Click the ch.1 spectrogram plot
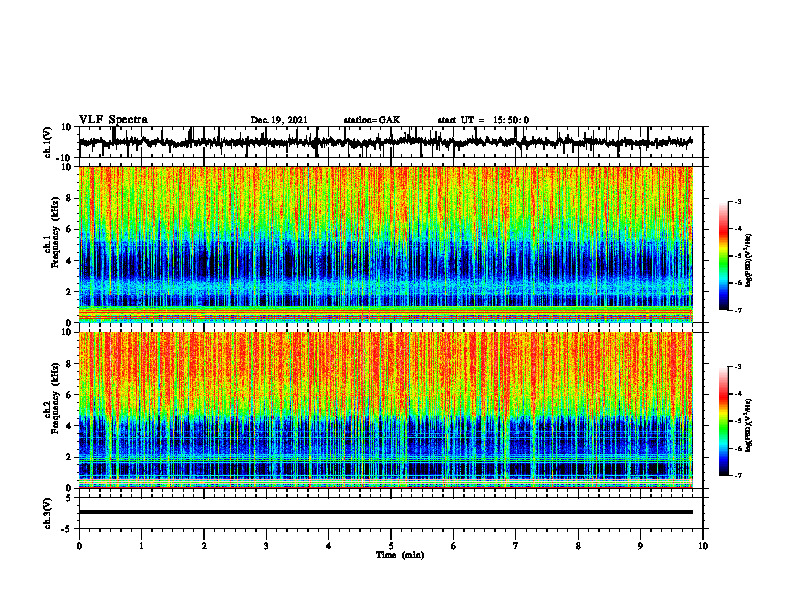The width and height of the screenshot is (792, 612). (x=386, y=244)
